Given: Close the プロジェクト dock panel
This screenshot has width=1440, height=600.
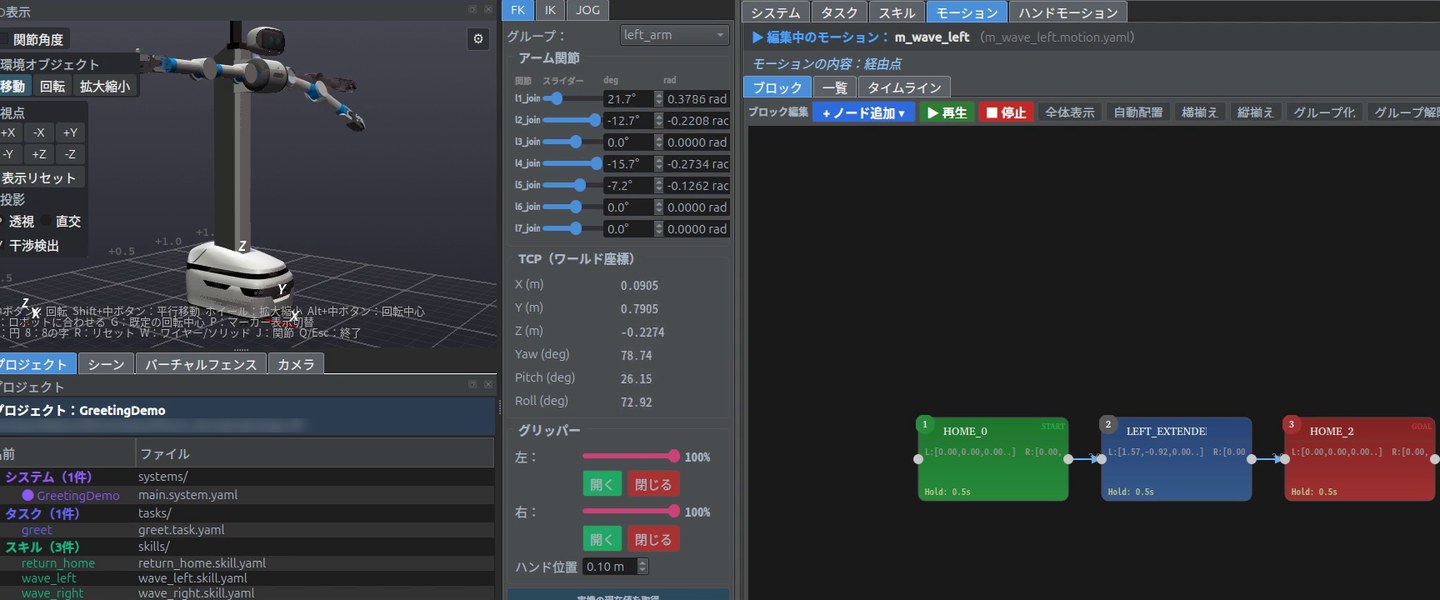Looking at the screenshot, I should pos(489,384).
